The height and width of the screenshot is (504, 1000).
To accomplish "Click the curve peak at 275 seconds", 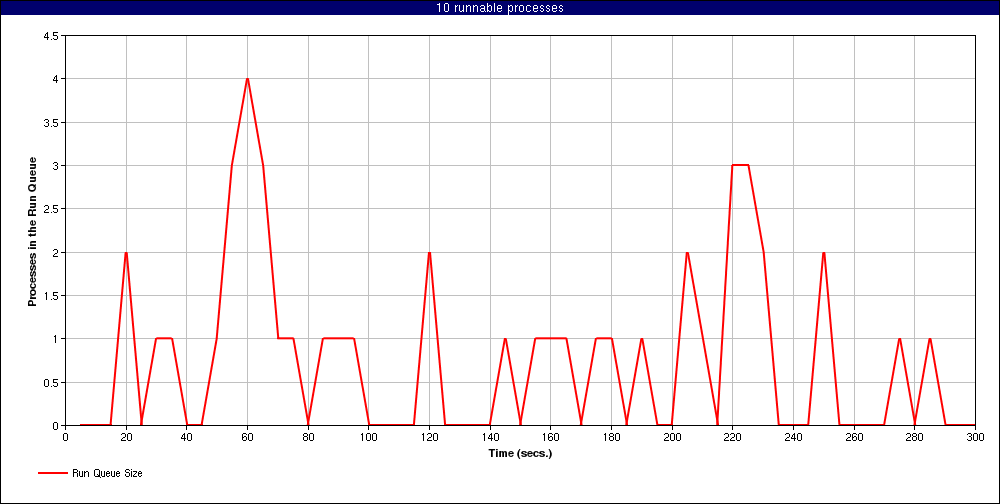I will 899,339.
